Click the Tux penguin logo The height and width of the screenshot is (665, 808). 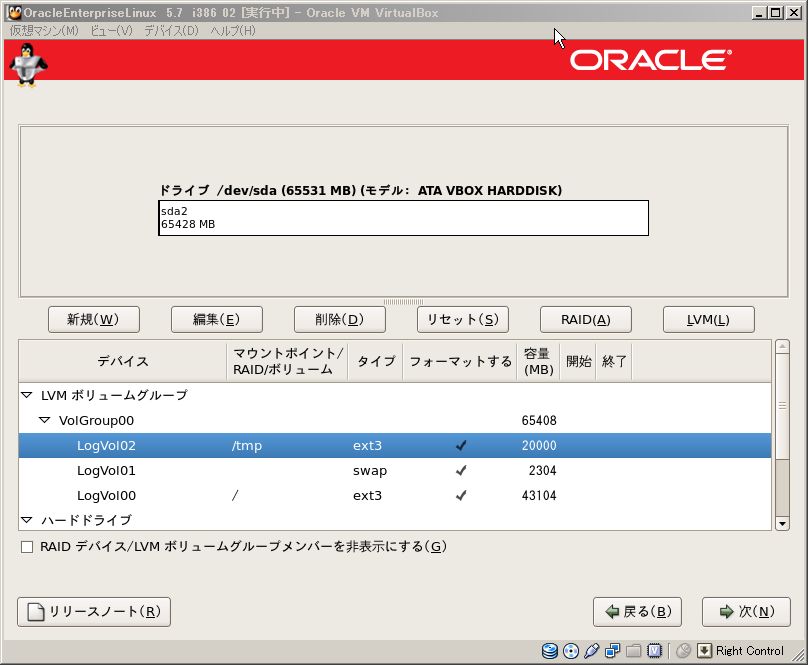[x=28, y=65]
